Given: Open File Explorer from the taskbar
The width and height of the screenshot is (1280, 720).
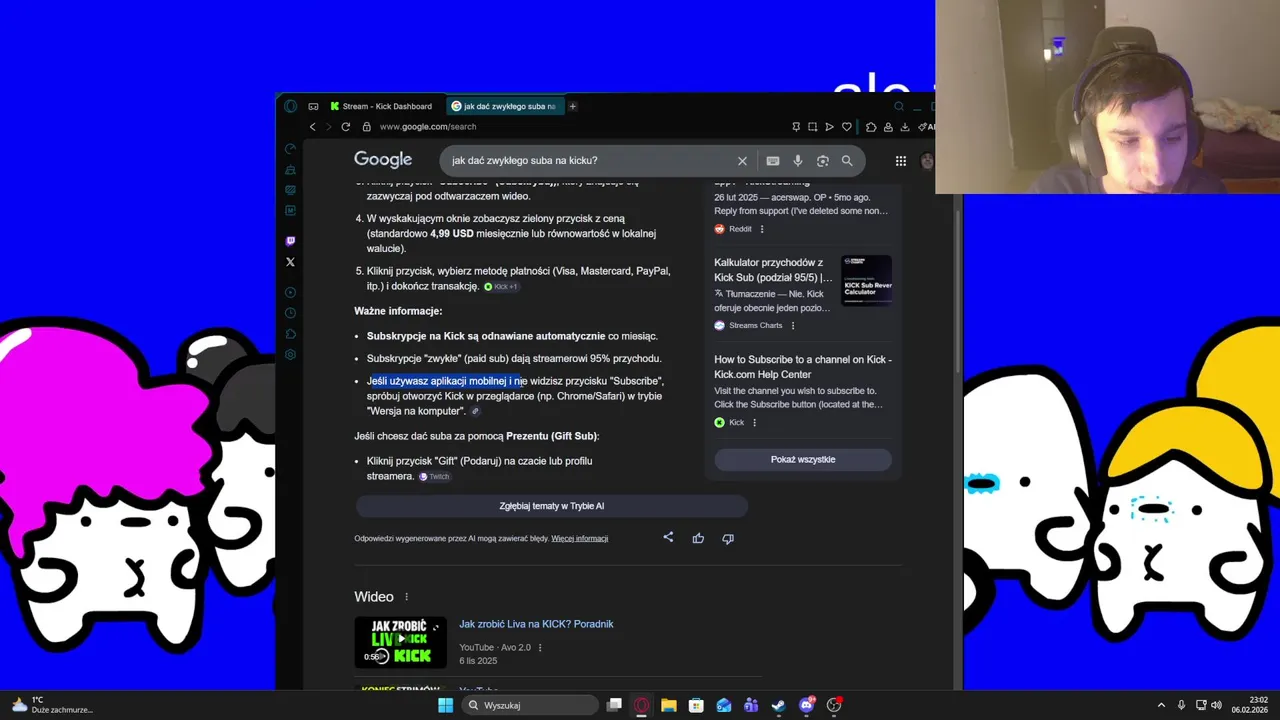Looking at the screenshot, I should pyautogui.click(x=669, y=705).
